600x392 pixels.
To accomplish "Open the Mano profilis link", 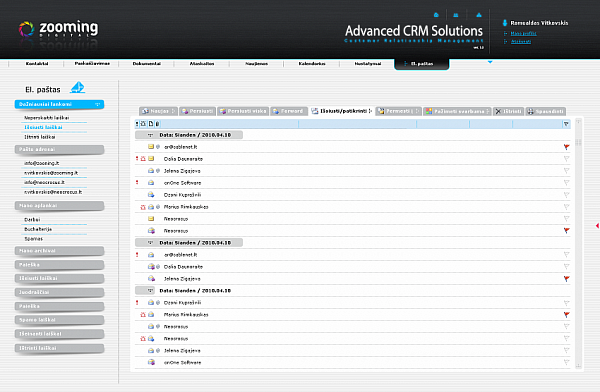I will click(x=523, y=33).
